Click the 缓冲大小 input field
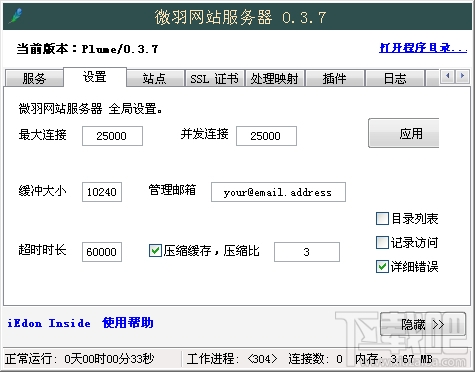 click(x=102, y=192)
